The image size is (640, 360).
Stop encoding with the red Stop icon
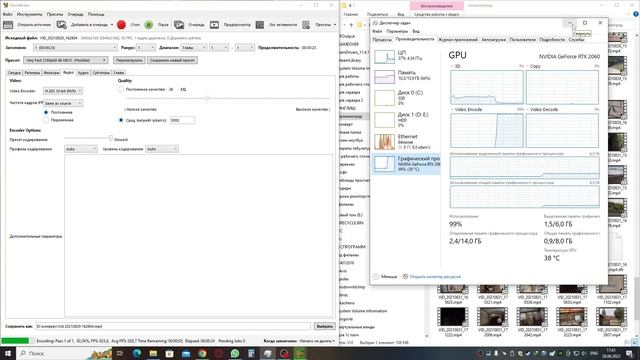point(121,25)
